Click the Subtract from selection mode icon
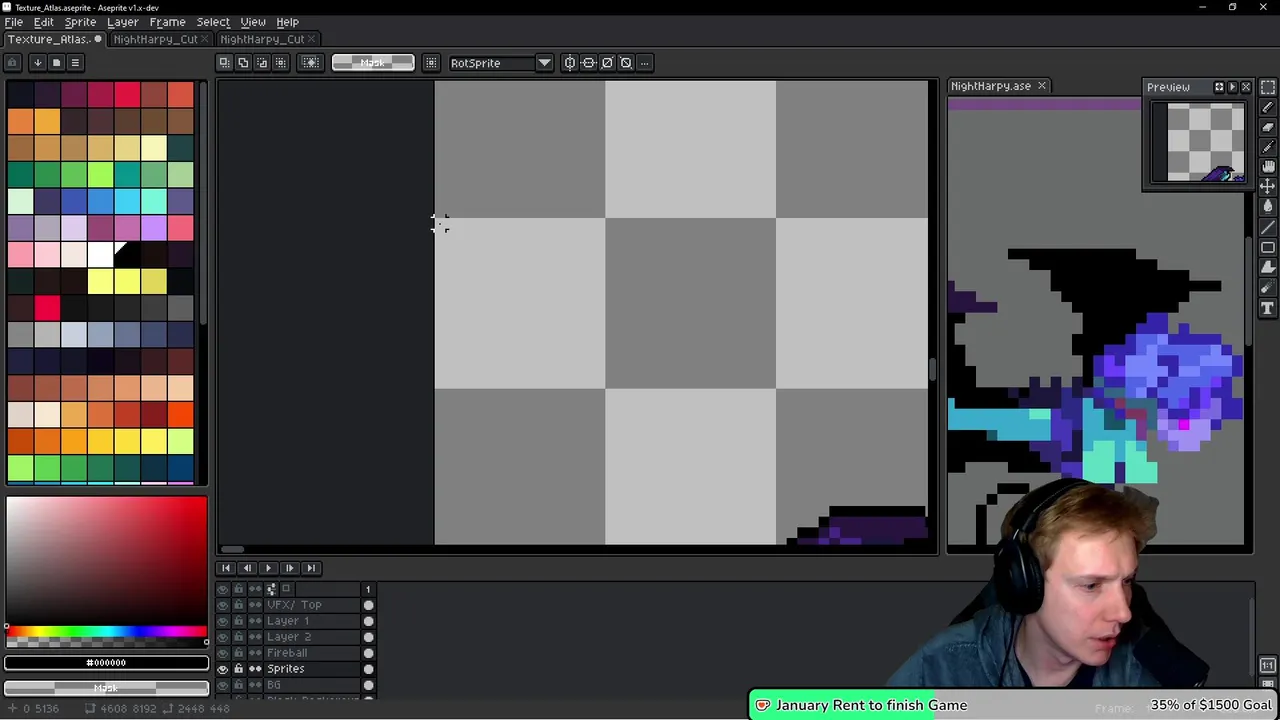The height and width of the screenshot is (720, 1280). click(x=262, y=63)
